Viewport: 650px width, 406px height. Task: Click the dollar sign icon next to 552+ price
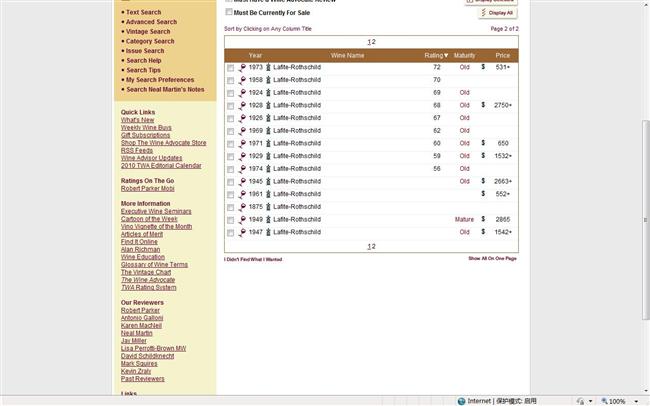coord(483,194)
